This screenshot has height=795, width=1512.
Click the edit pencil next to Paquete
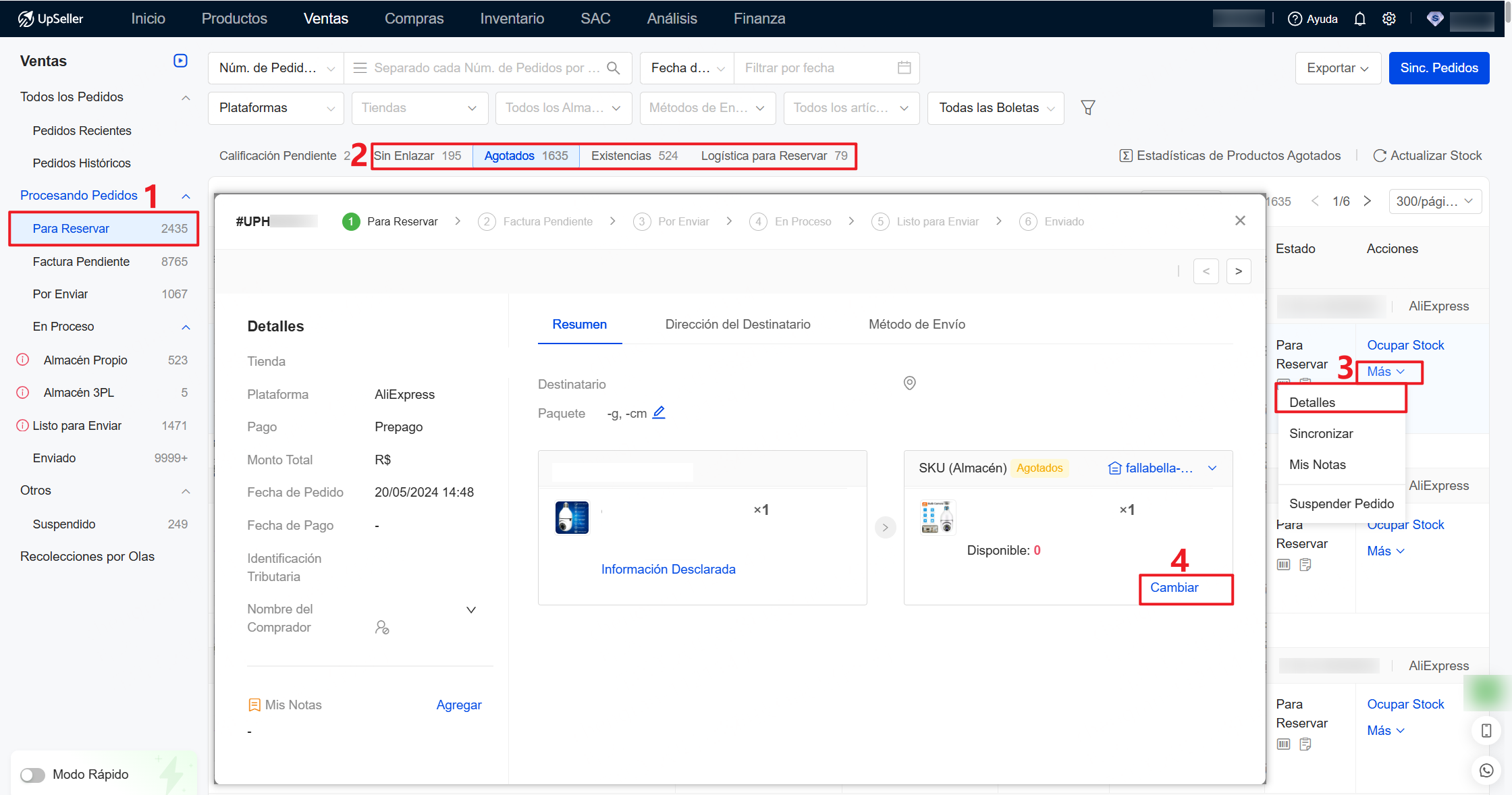[x=659, y=413]
